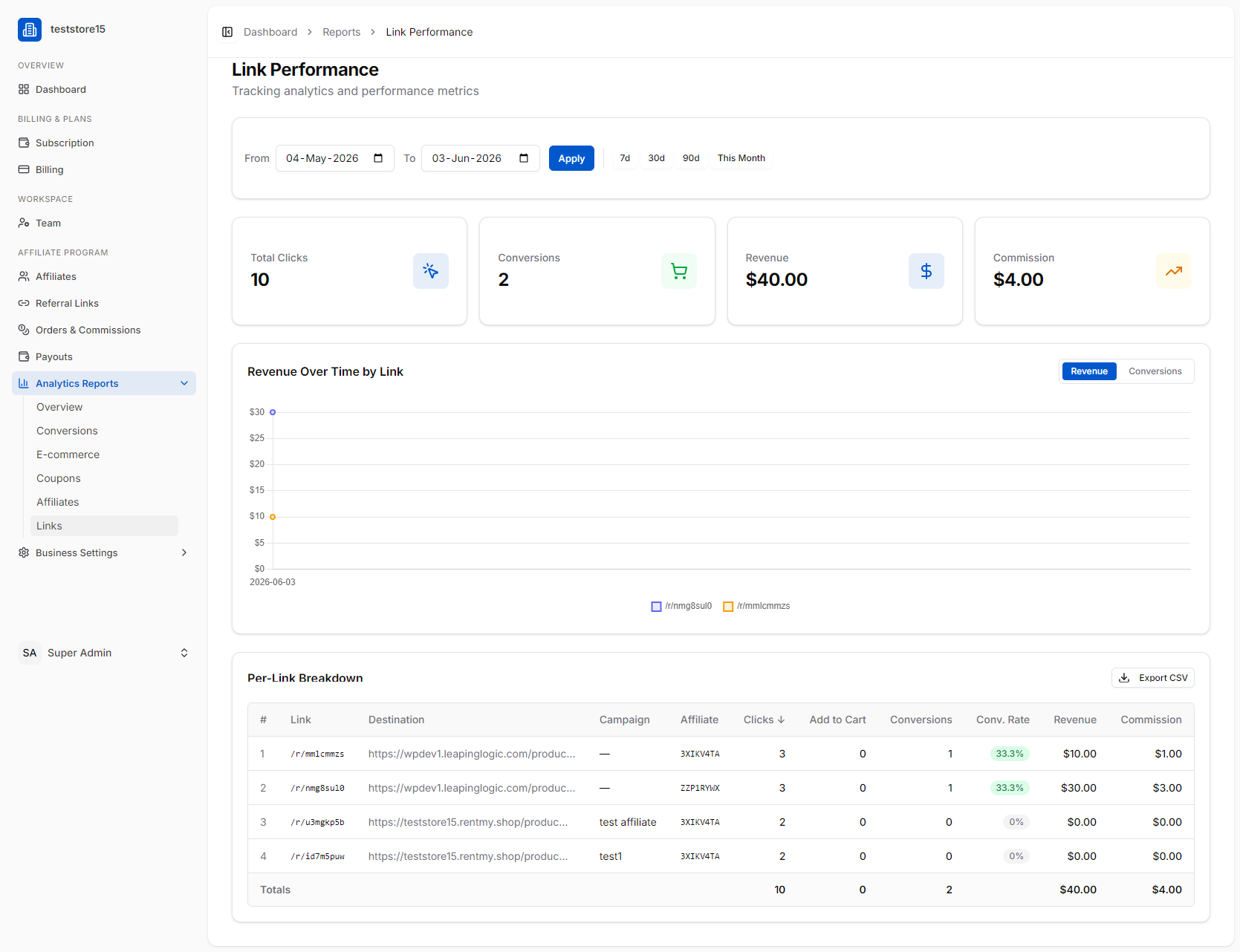Open the Affiliates analytics submenu item
Screen dimensions: 1240x952
pyautogui.click(x=104, y=502)
